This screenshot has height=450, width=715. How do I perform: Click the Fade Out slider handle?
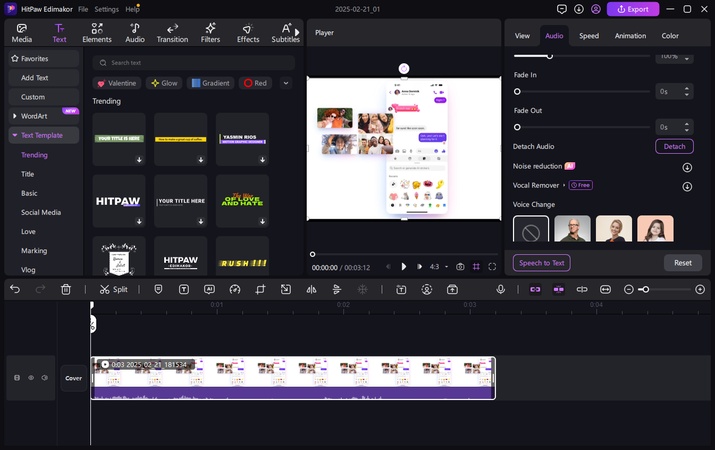point(517,127)
